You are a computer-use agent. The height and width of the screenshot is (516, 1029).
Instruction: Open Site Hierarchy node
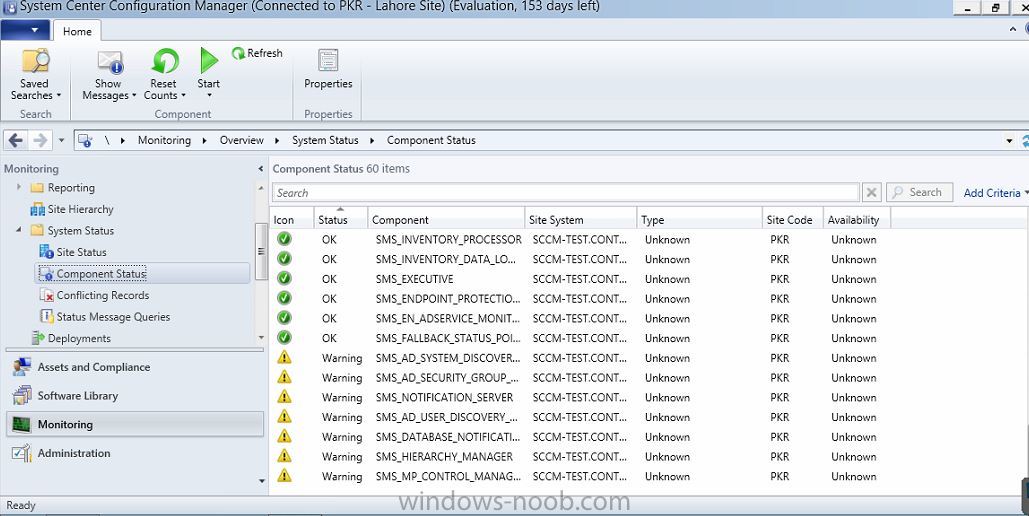pos(72,209)
